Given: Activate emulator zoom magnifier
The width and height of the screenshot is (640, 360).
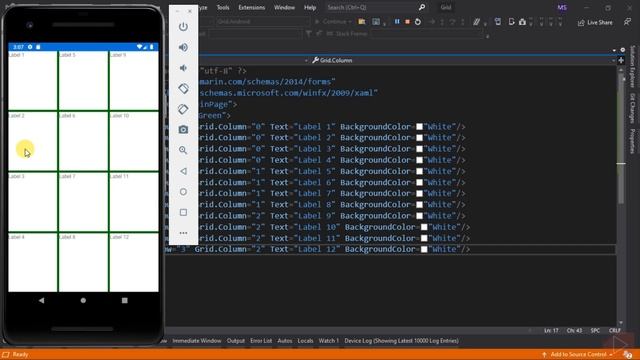Looking at the screenshot, I should point(183,150).
